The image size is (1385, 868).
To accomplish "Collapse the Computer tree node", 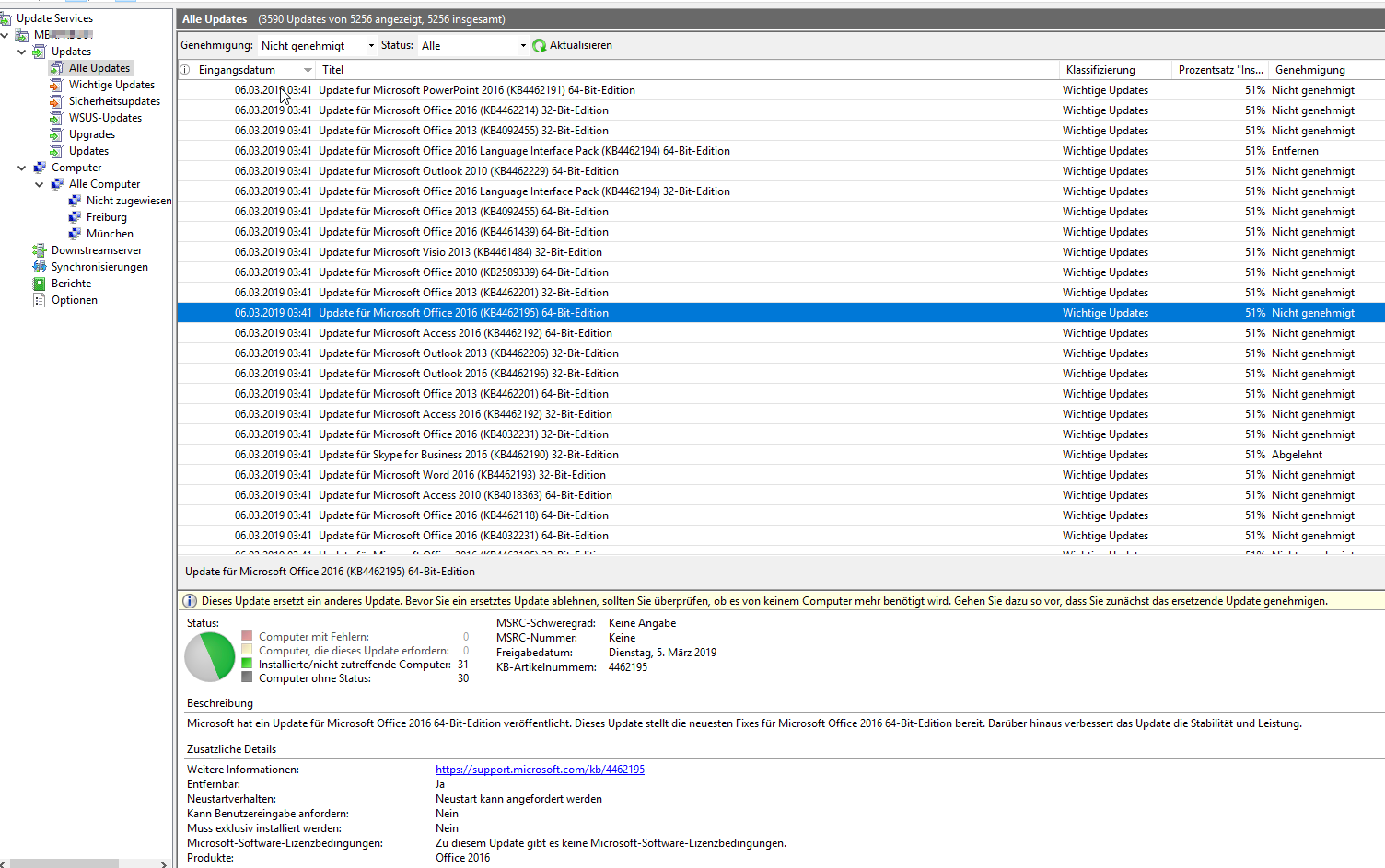I will 22,168.
